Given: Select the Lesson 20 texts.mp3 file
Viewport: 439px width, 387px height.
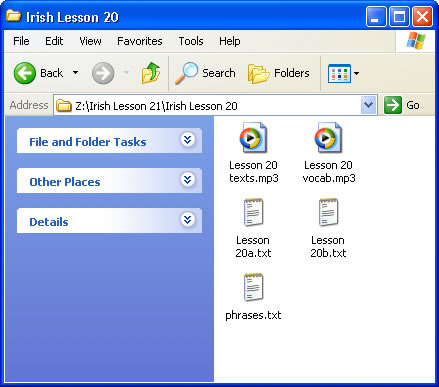Looking at the screenshot, I should pos(254,153).
